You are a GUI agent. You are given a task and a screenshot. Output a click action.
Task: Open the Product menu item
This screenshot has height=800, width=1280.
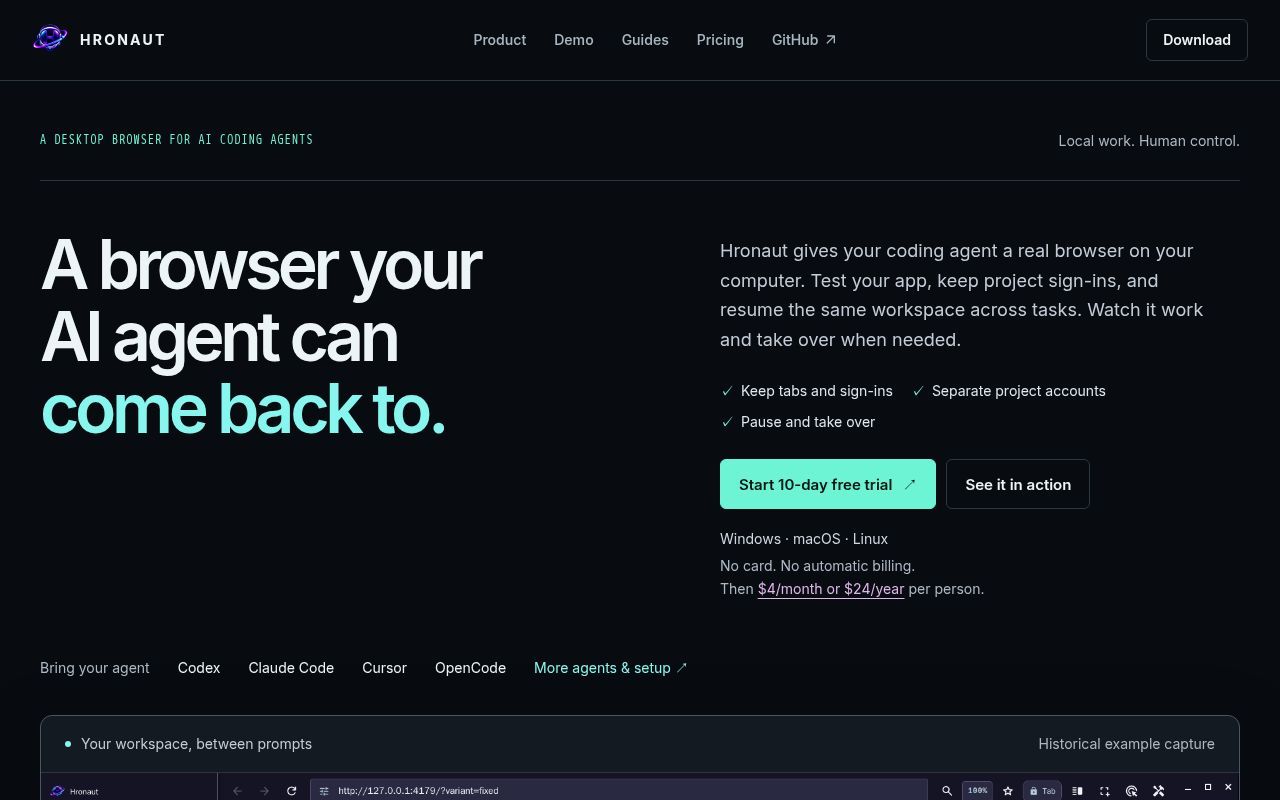499,40
